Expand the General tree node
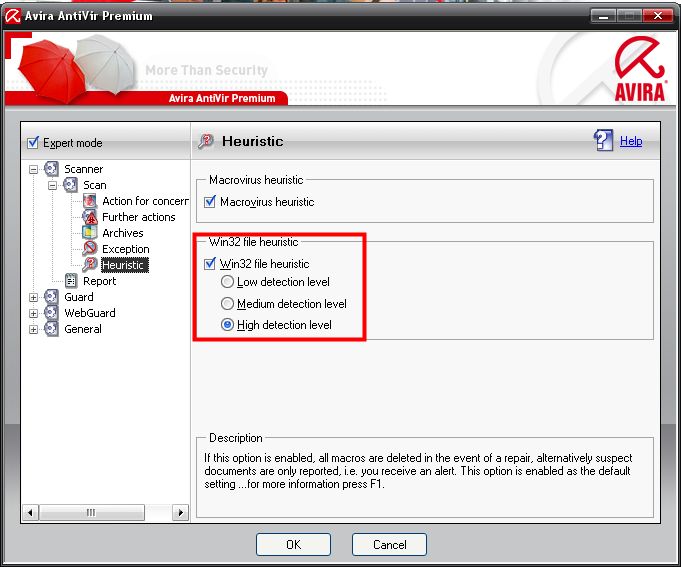 click(x=34, y=329)
